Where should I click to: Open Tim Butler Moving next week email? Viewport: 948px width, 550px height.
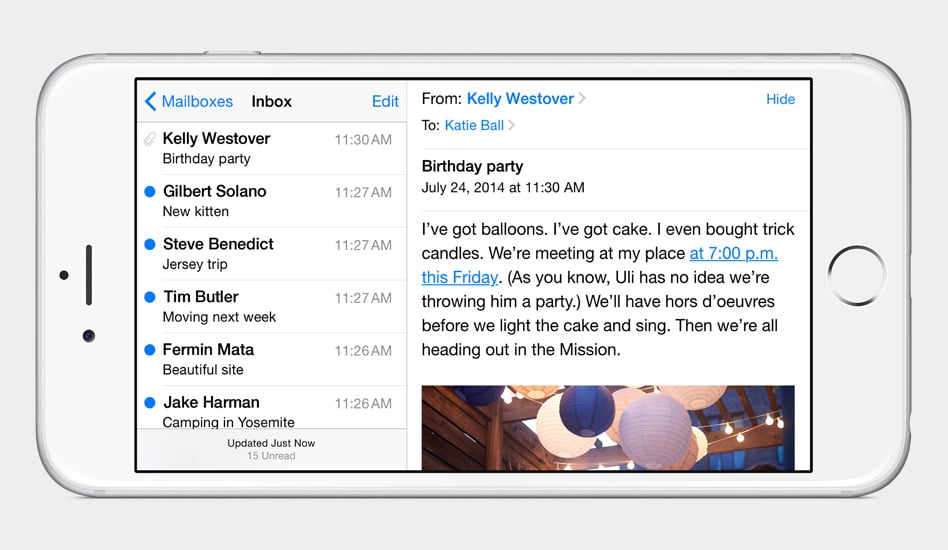pyautogui.click(x=272, y=306)
